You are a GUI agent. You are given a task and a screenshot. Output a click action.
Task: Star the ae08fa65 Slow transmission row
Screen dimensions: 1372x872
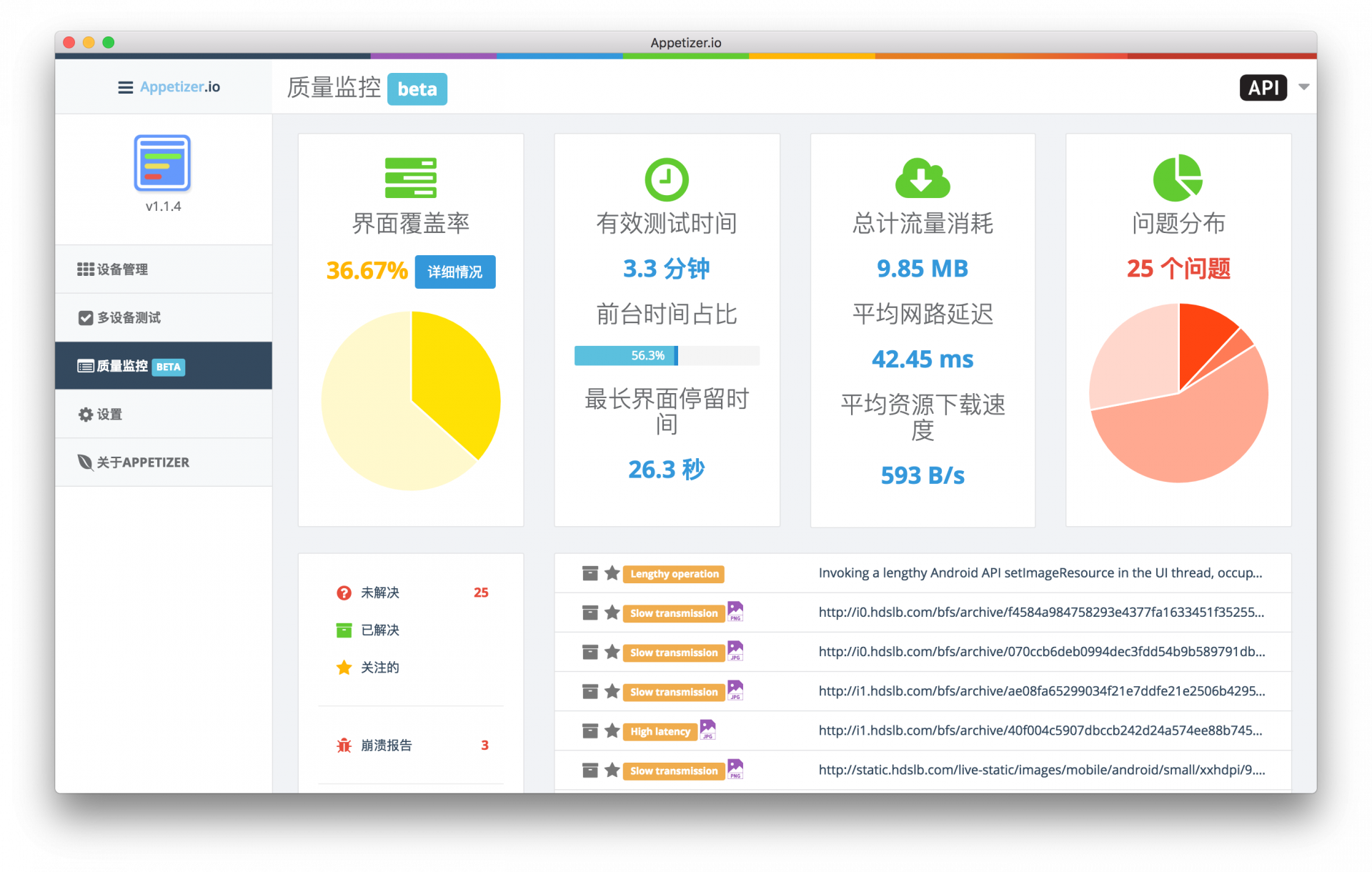point(612,691)
